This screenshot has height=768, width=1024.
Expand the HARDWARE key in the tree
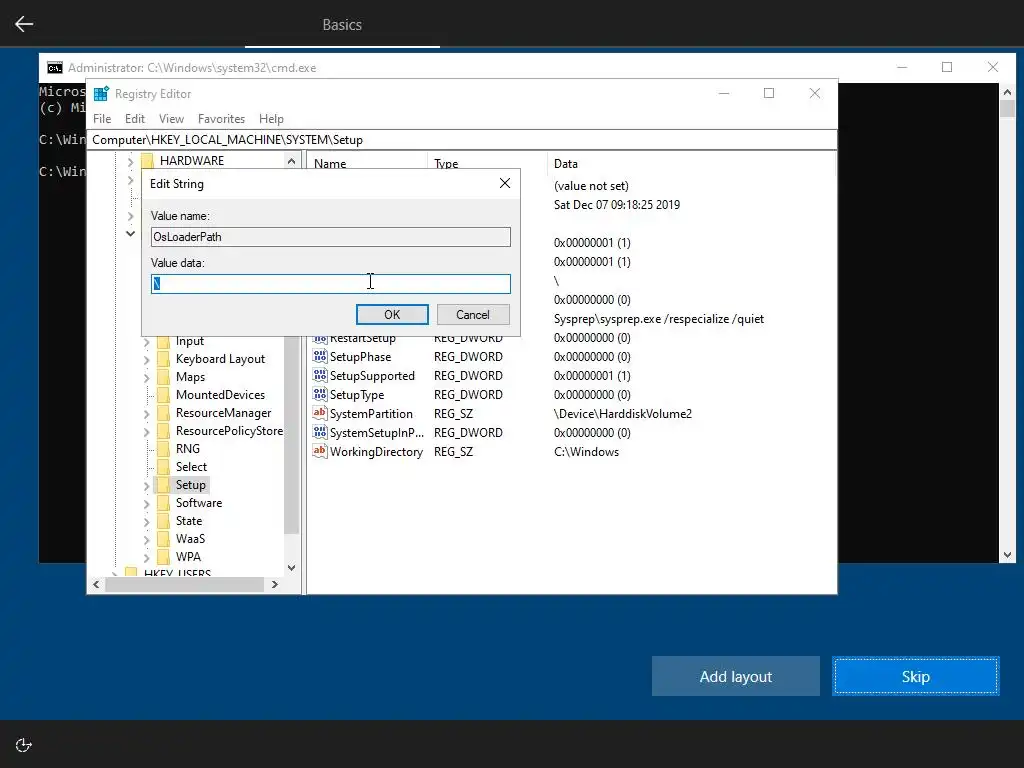pyautogui.click(x=130, y=161)
